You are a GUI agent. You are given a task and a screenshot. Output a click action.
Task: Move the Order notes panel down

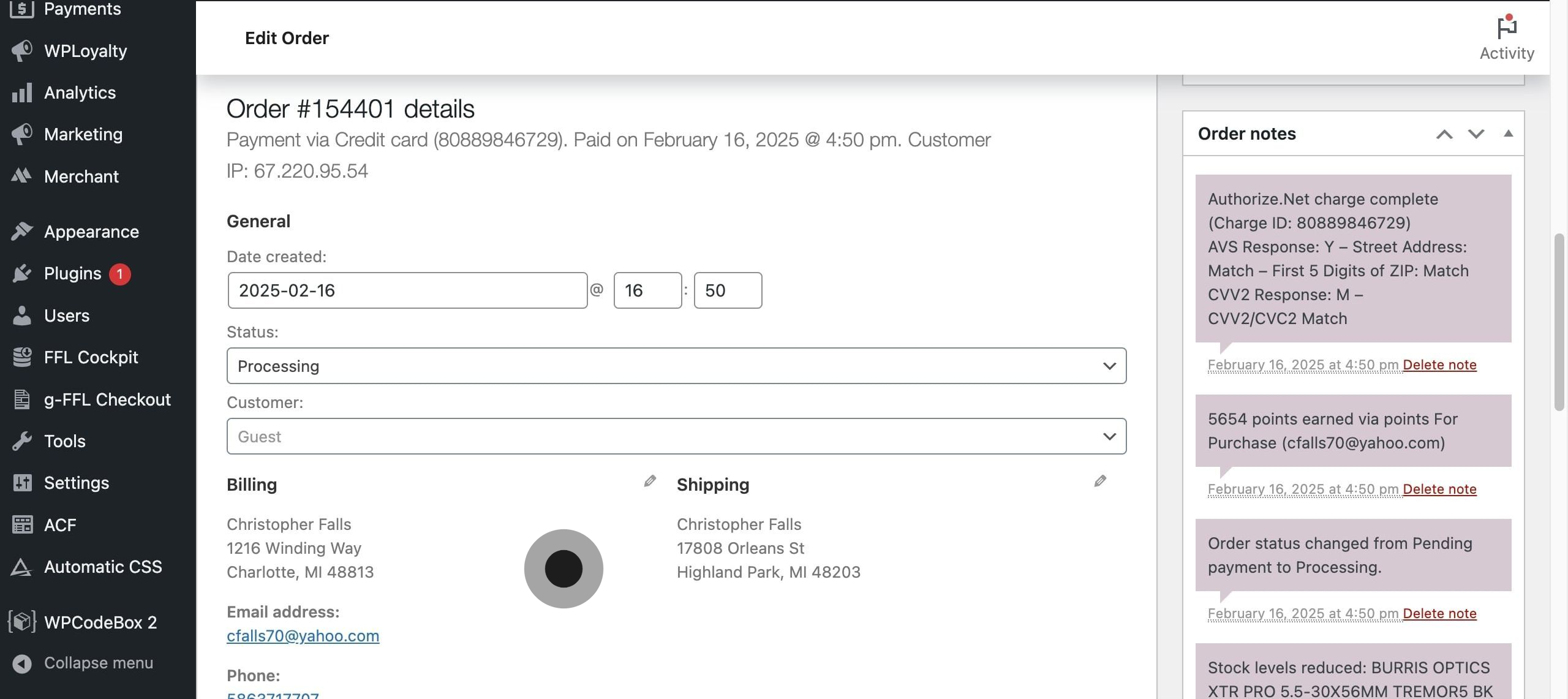click(1476, 134)
